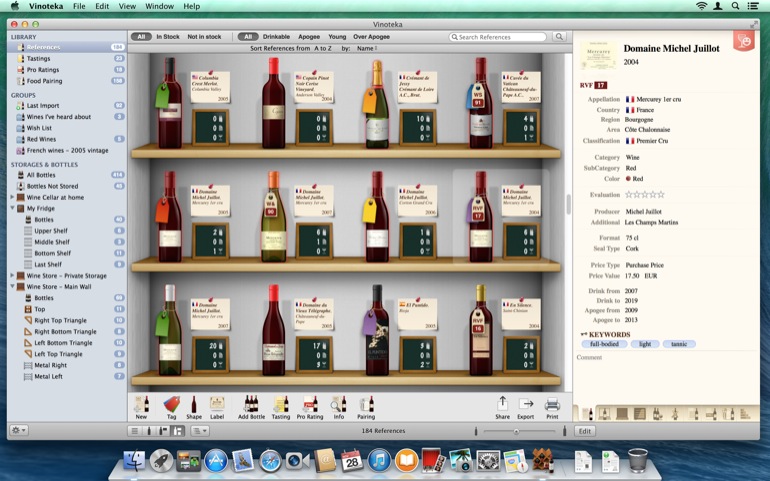The width and height of the screenshot is (770, 481).
Task: Click the large bottle icon right of zoom slider
Action: [x=564, y=431]
